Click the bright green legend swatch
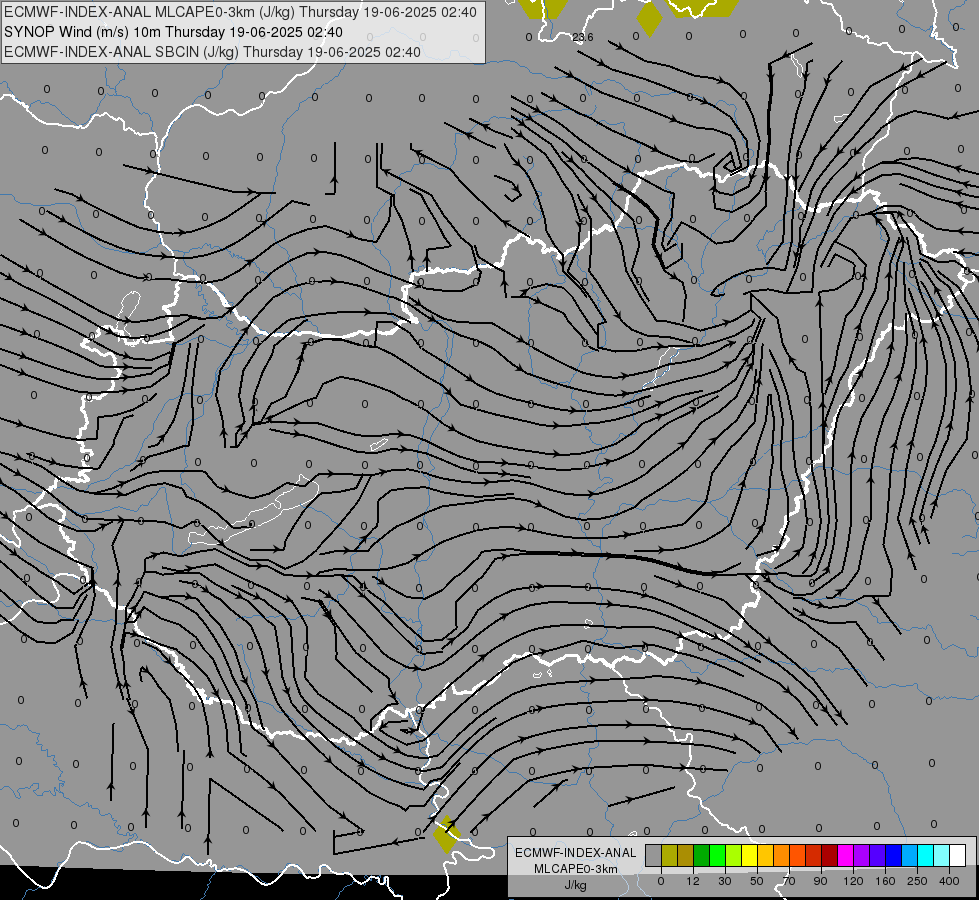This screenshot has height=900, width=979. point(718,856)
